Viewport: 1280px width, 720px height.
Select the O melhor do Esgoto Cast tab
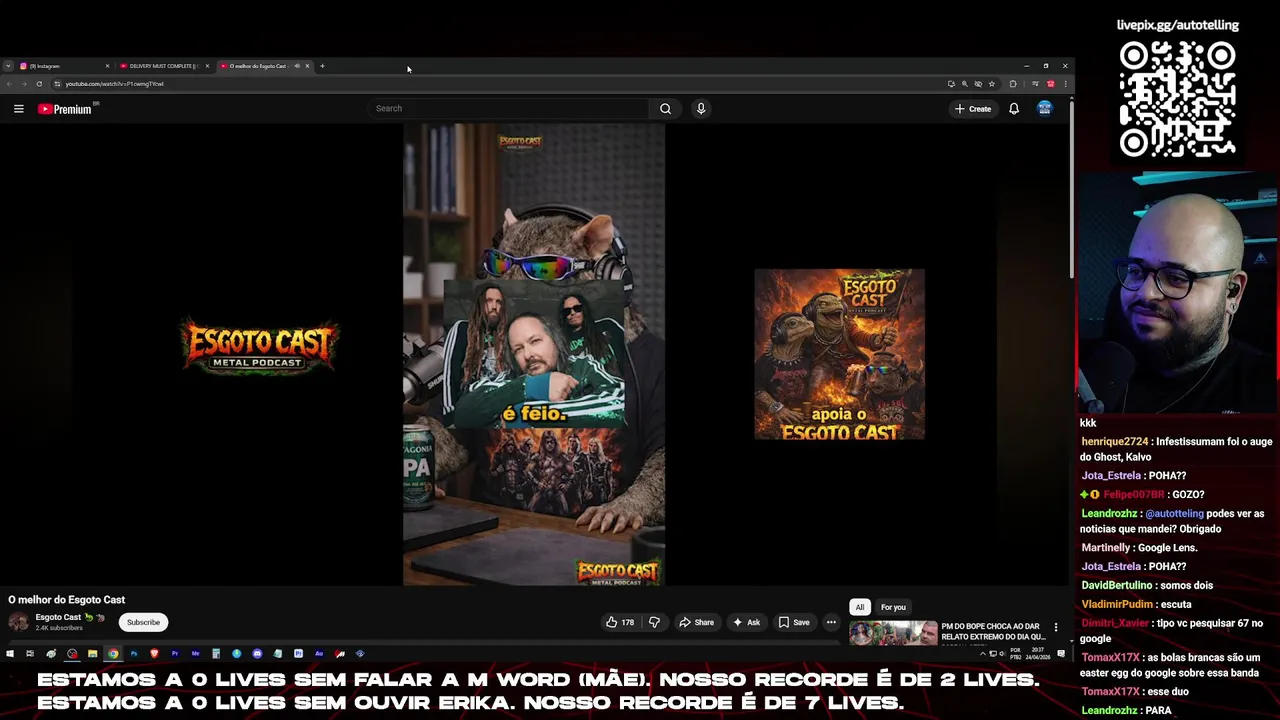click(x=265, y=66)
